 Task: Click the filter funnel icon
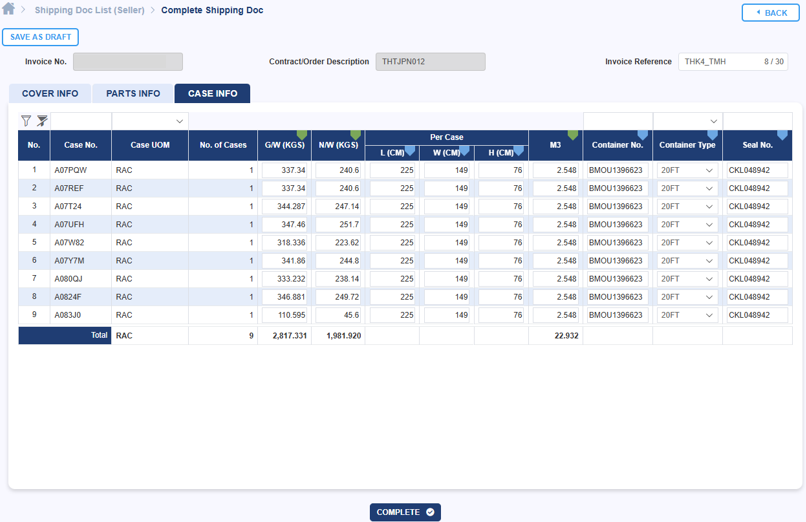[26, 121]
